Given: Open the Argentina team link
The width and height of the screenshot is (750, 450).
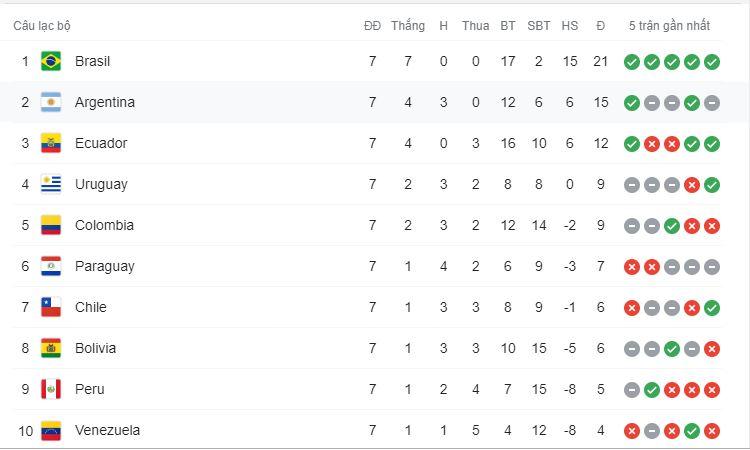Looking at the screenshot, I should click(104, 102).
